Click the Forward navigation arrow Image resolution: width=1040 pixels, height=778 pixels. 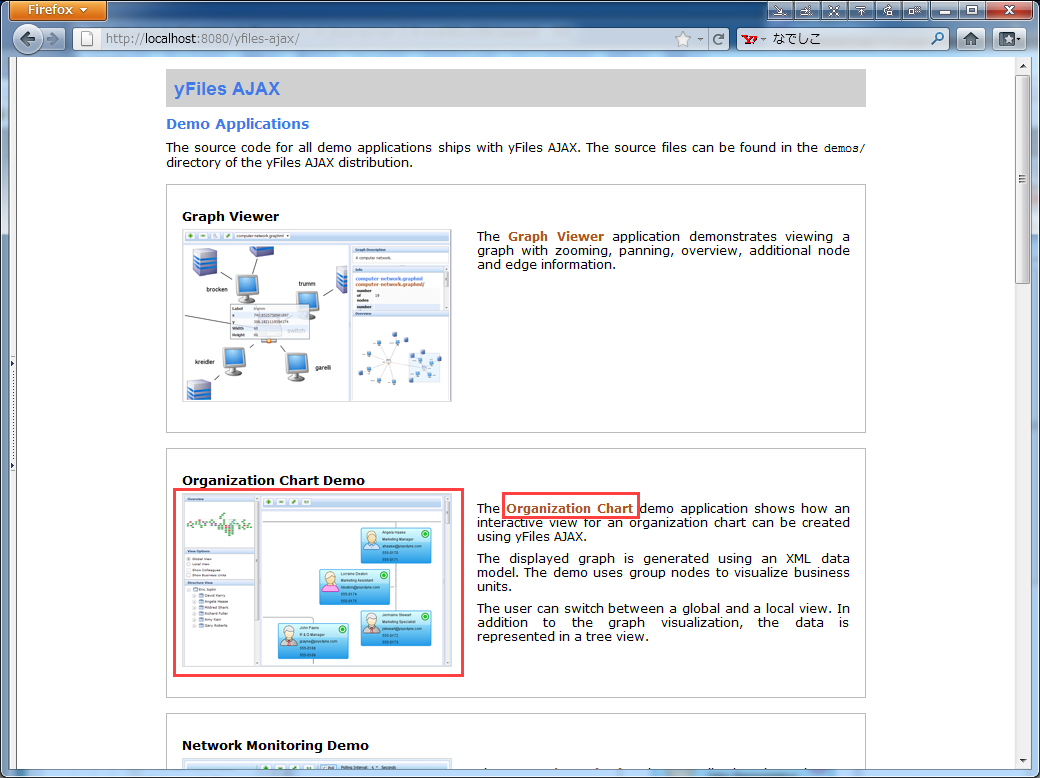coord(53,40)
